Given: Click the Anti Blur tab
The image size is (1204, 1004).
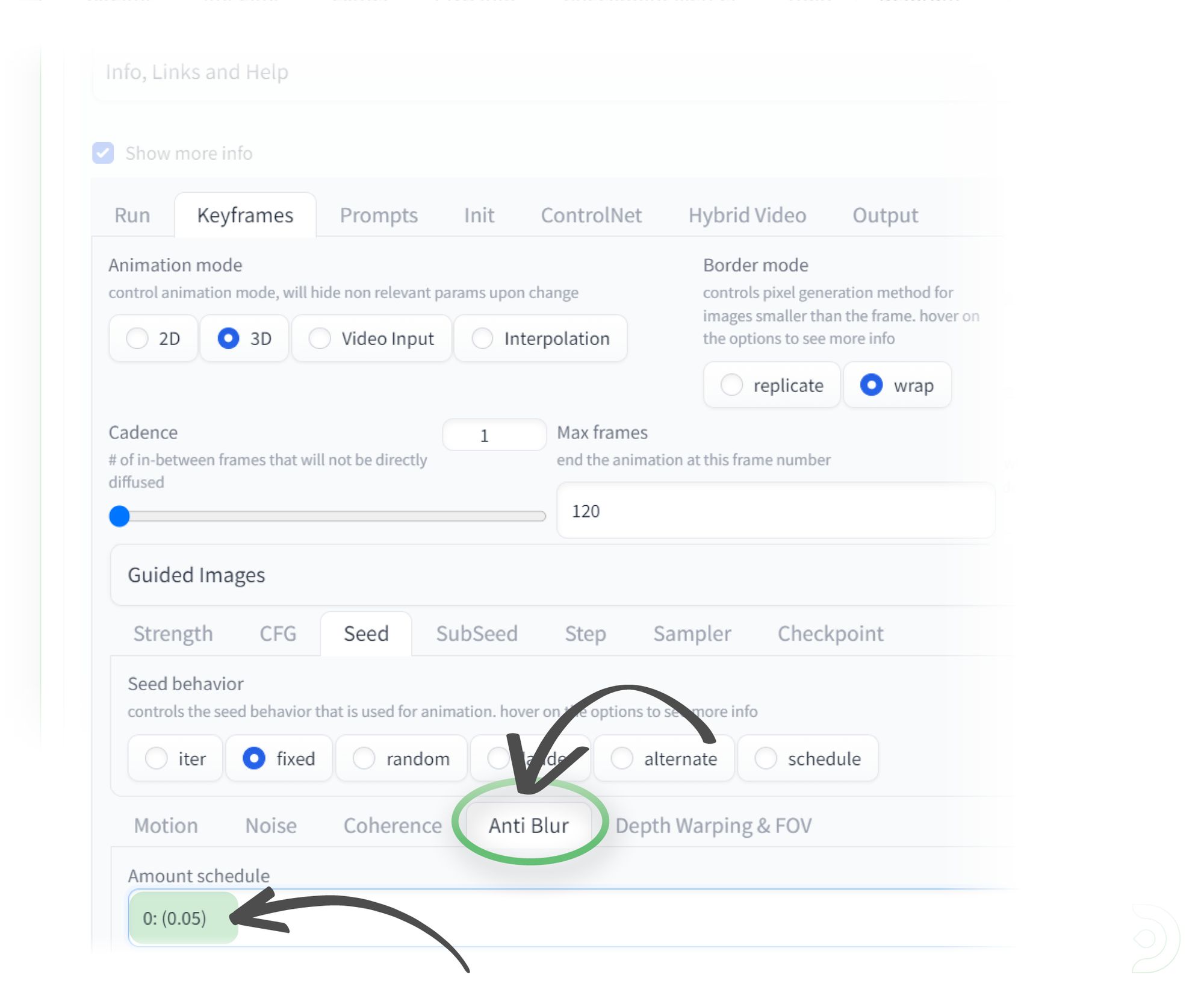Looking at the screenshot, I should 529,825.
